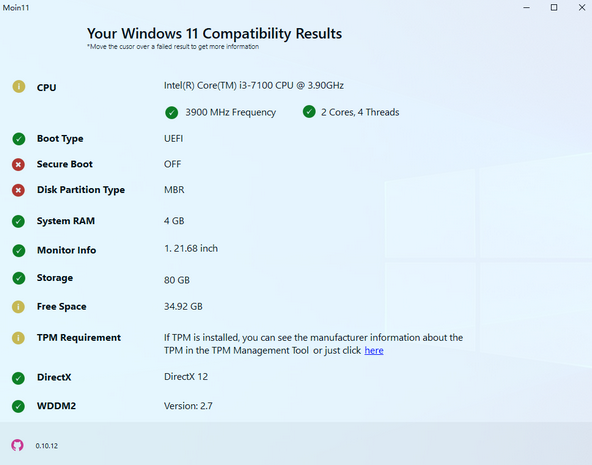
Task: Click the '3900 MHz Frequency' text
Action: click(x=230, y=112)
